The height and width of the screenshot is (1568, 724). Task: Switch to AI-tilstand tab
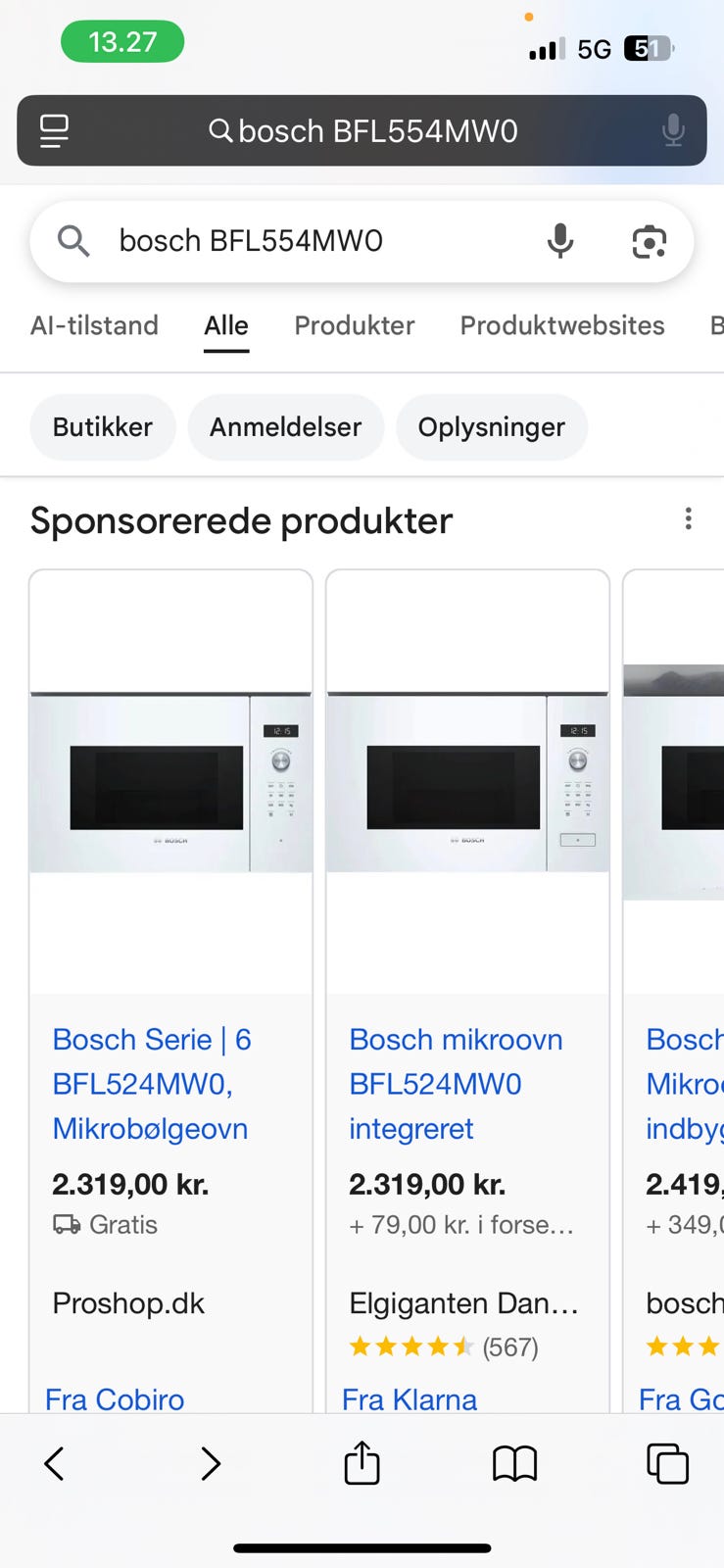pyautogui.click(x=94, y=325)
